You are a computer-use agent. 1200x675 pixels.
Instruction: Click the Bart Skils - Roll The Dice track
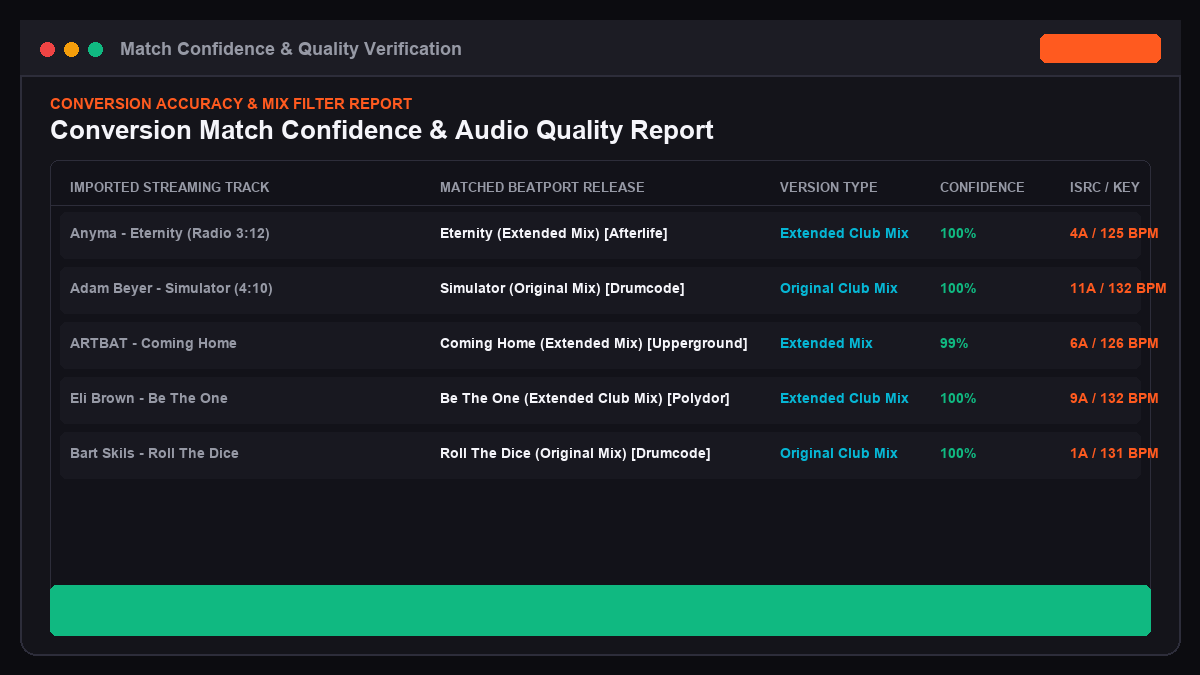tap(154, 453)
